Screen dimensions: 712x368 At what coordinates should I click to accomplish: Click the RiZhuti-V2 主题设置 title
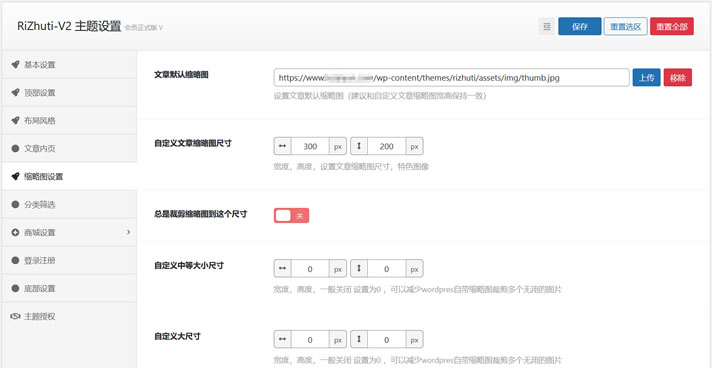pos(69,26)
